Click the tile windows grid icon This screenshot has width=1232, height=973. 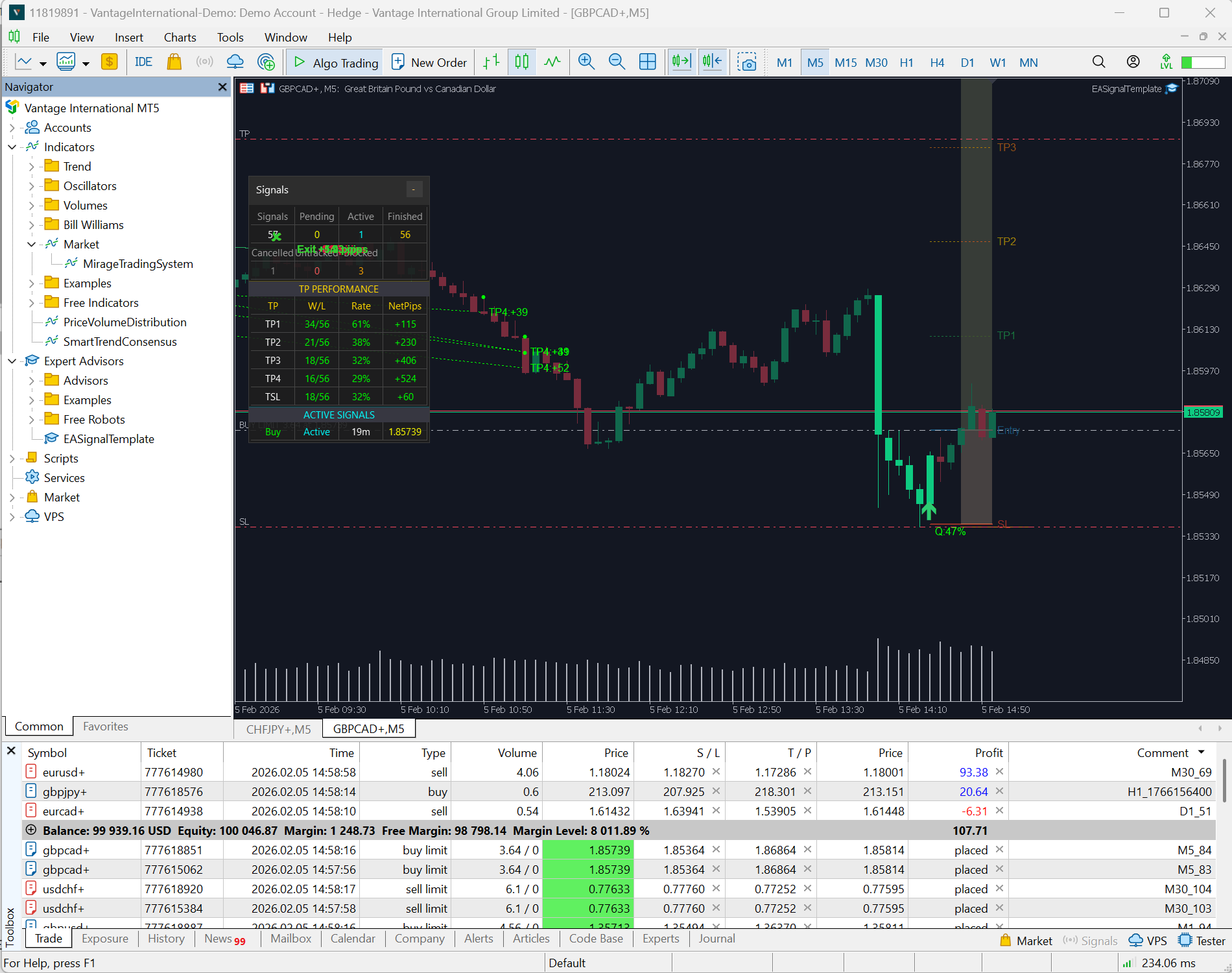647,62
